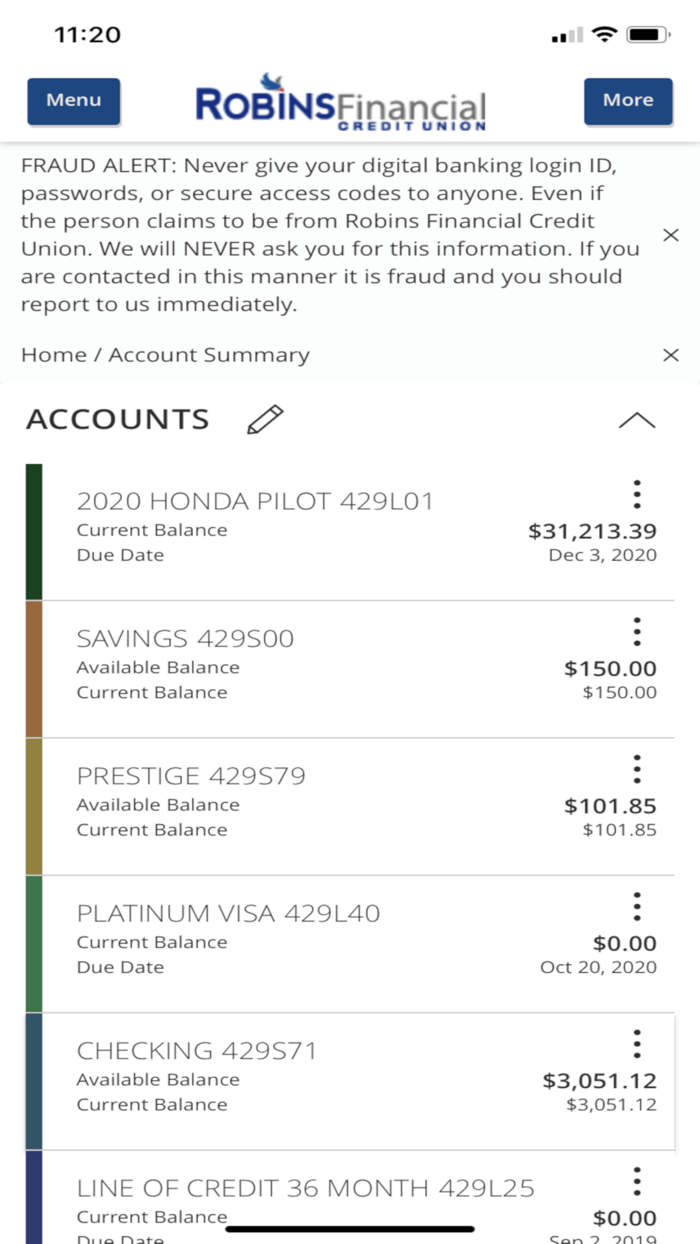Collapse the Accounts section chevron
This screenshot has width=700, height=1244.
(637, 420)
